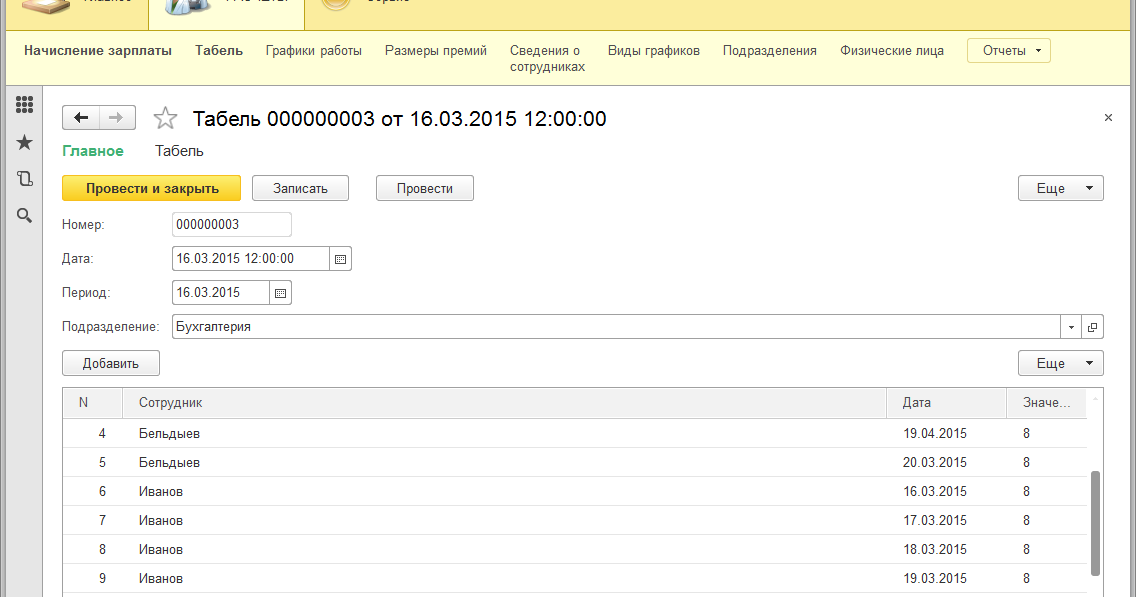Viewport: 1136px width, 597px height.
Task: Open Начисление зарплаты section
Action: [98, 51]
